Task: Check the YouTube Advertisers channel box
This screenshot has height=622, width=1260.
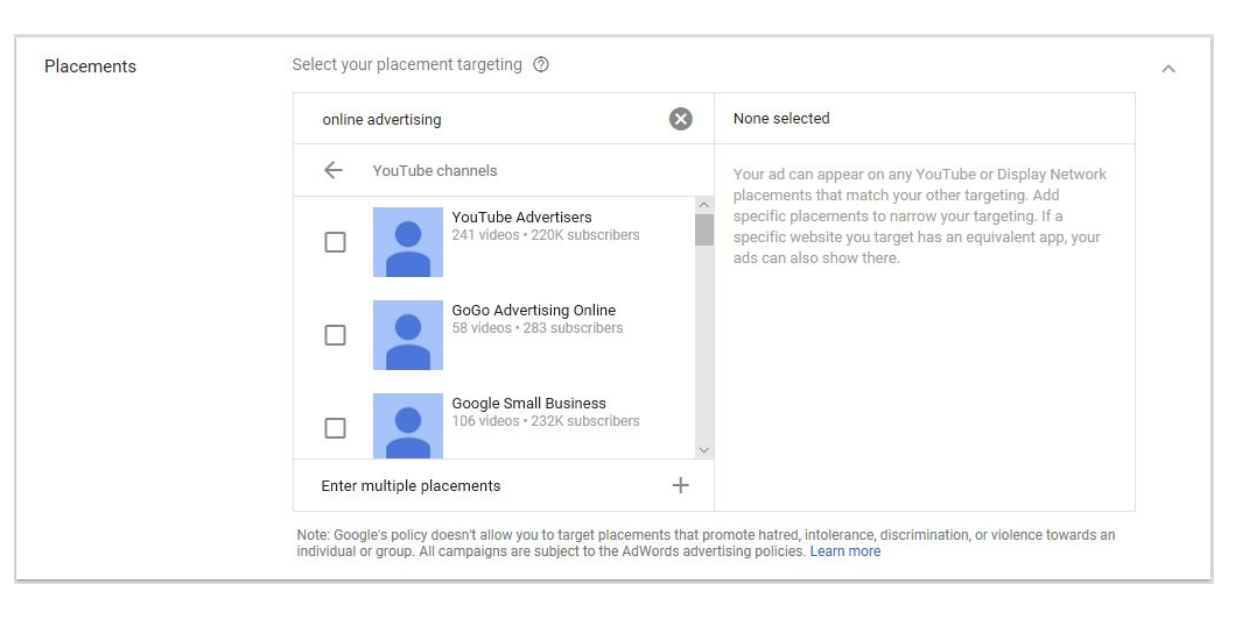Action: click(336, 242)
